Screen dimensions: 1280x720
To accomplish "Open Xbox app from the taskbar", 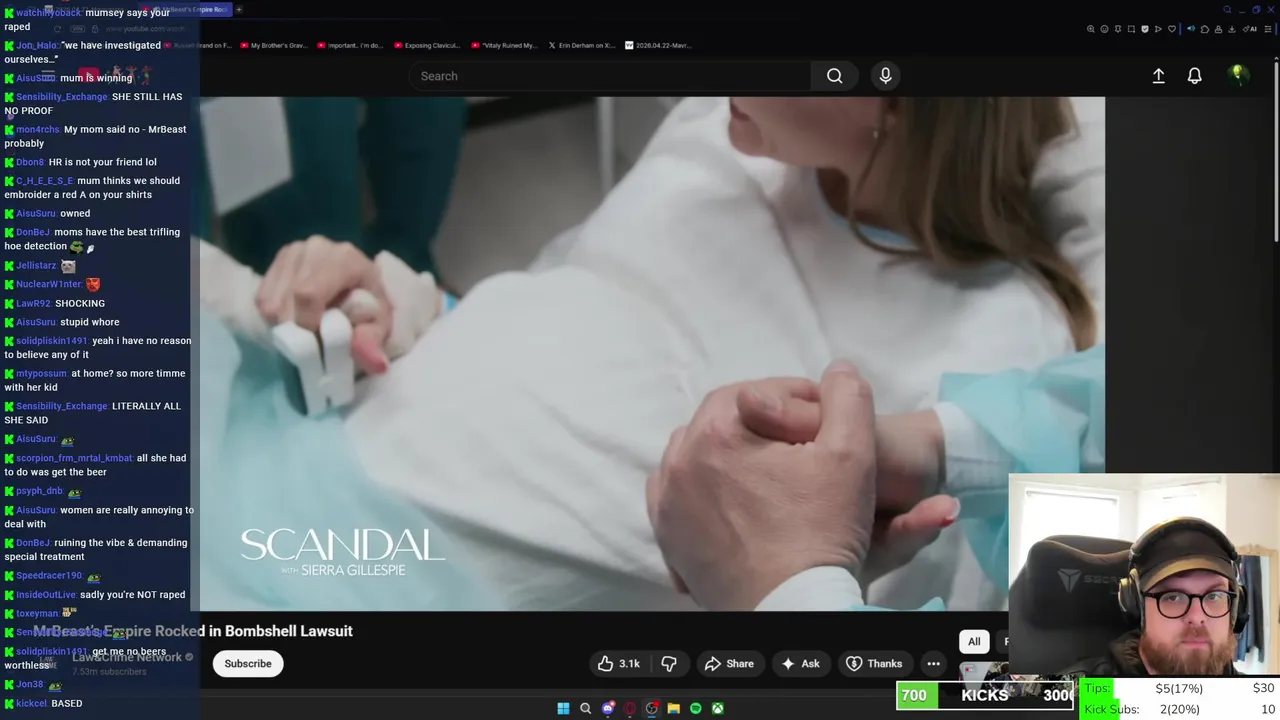I will (718, 708).
